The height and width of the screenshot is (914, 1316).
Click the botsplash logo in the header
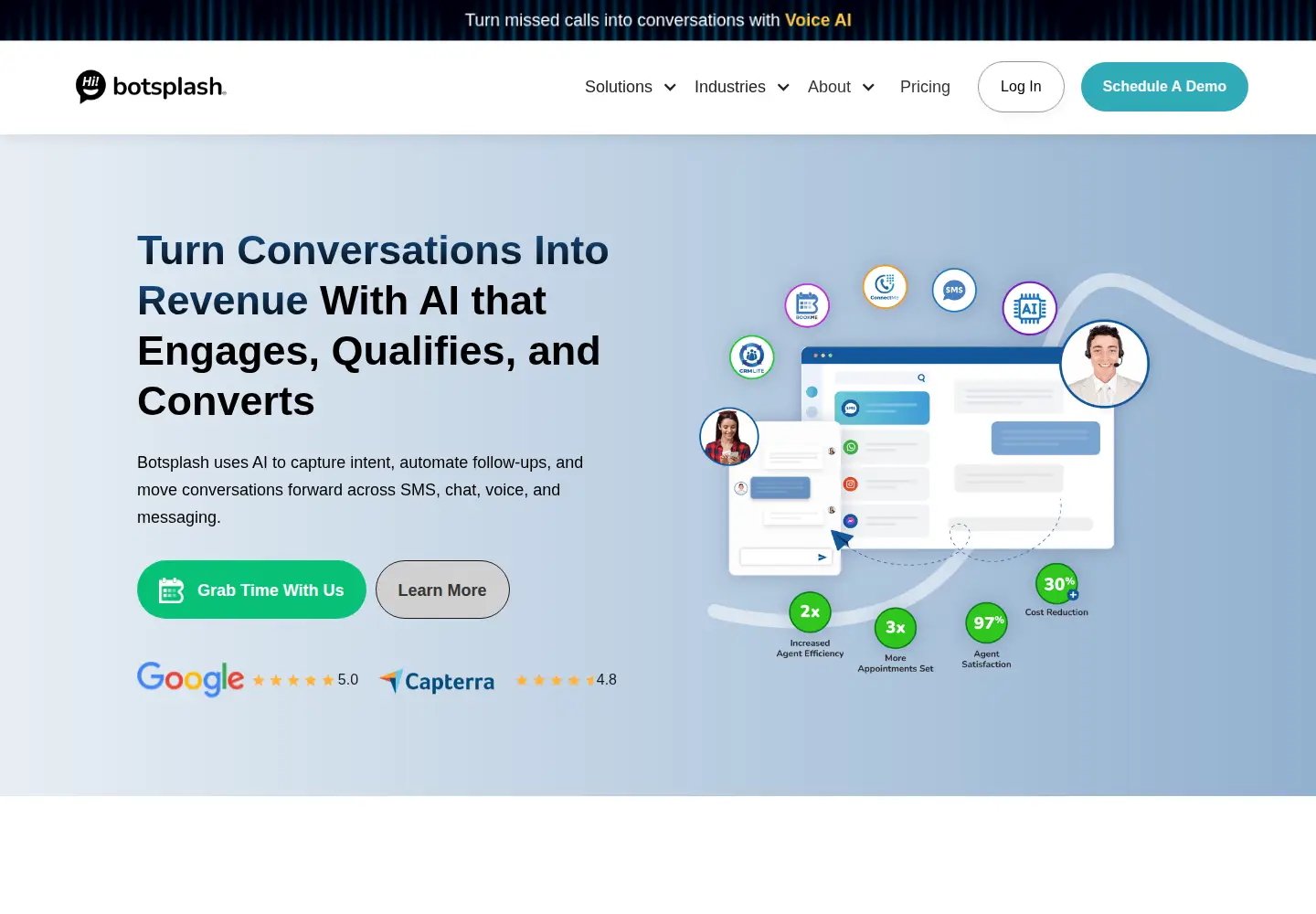[x=151, y=87]
